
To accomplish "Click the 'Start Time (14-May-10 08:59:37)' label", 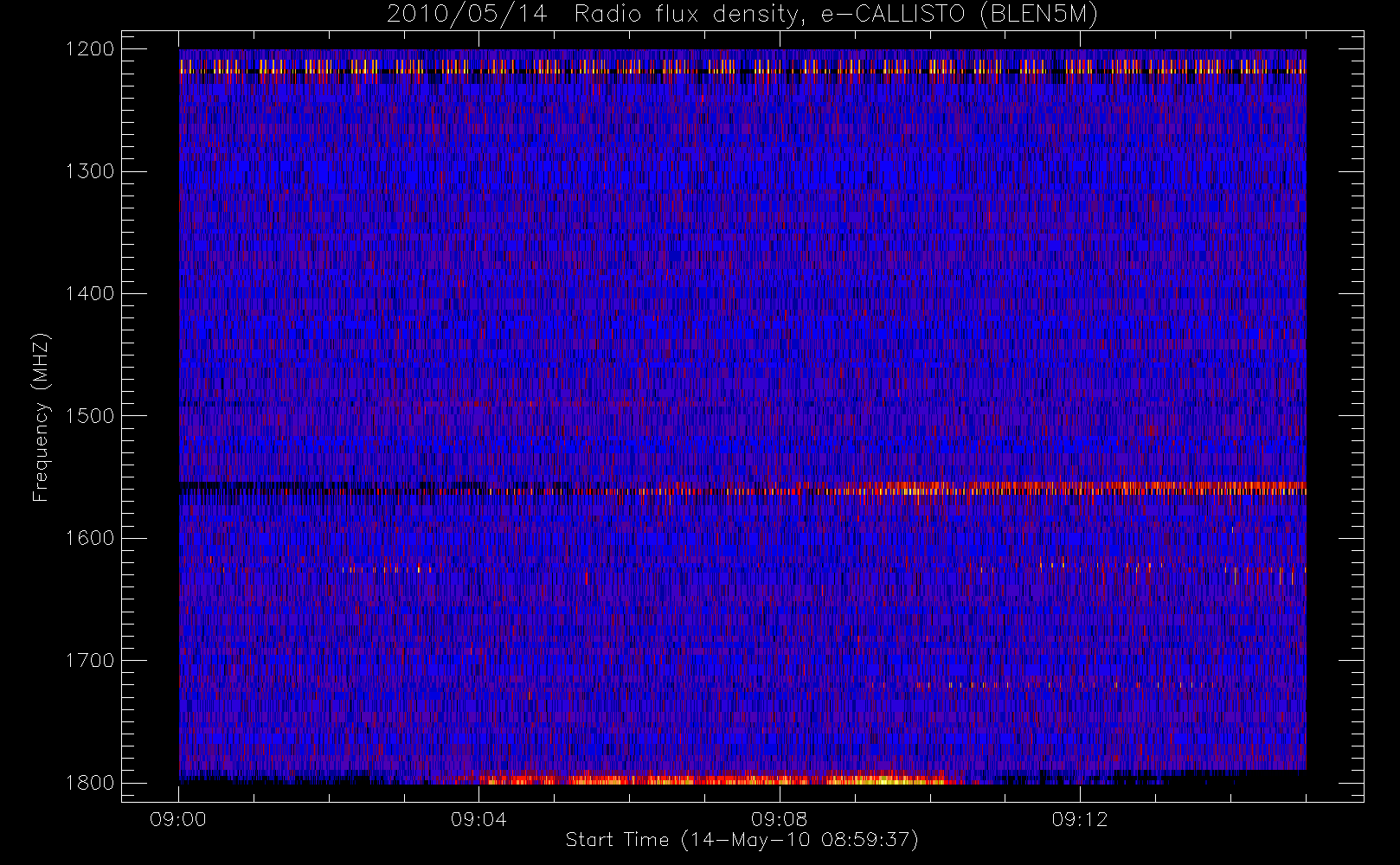I will (742, 840).
